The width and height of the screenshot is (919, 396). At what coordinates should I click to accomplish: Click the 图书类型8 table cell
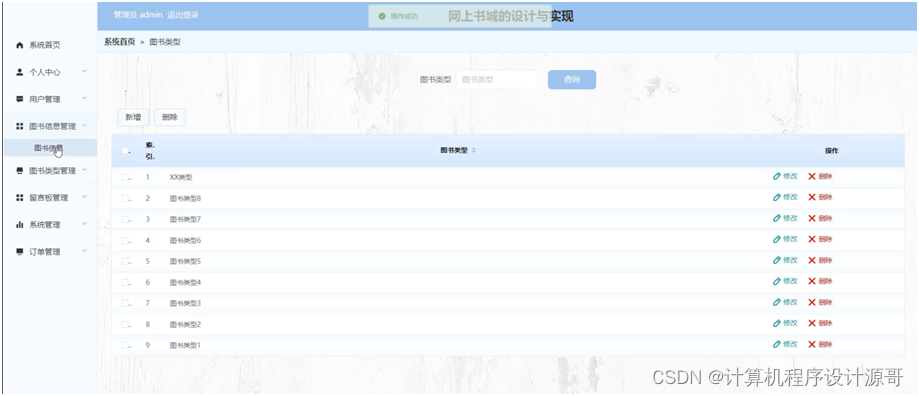[185, 198]
